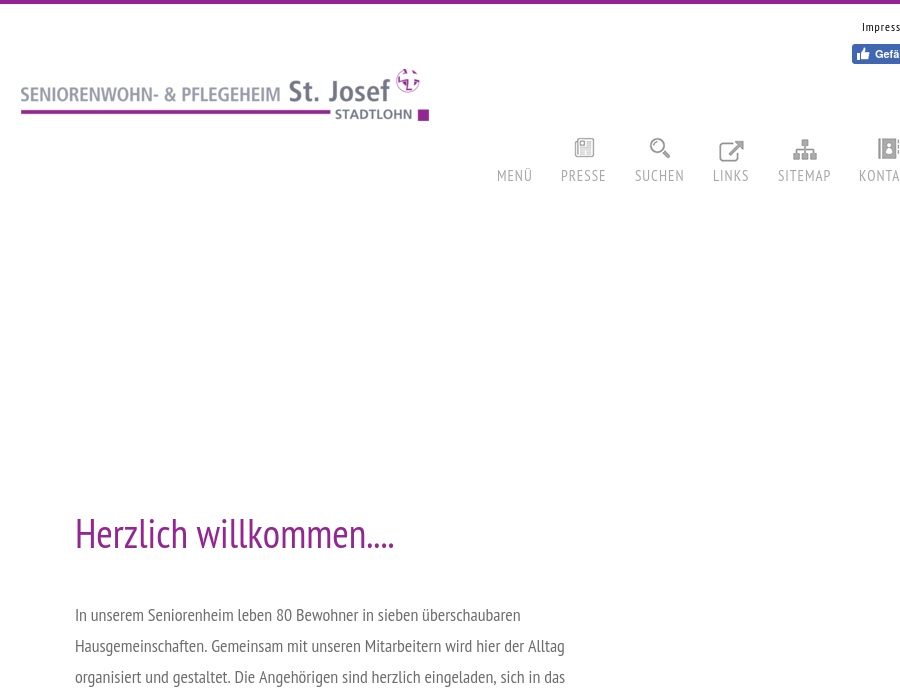Image resolution: width=900 pixels, height=700 pixels.
Task: Select the Kontakt address book icon
Action: pyautogui.click(x=886, y=148)
